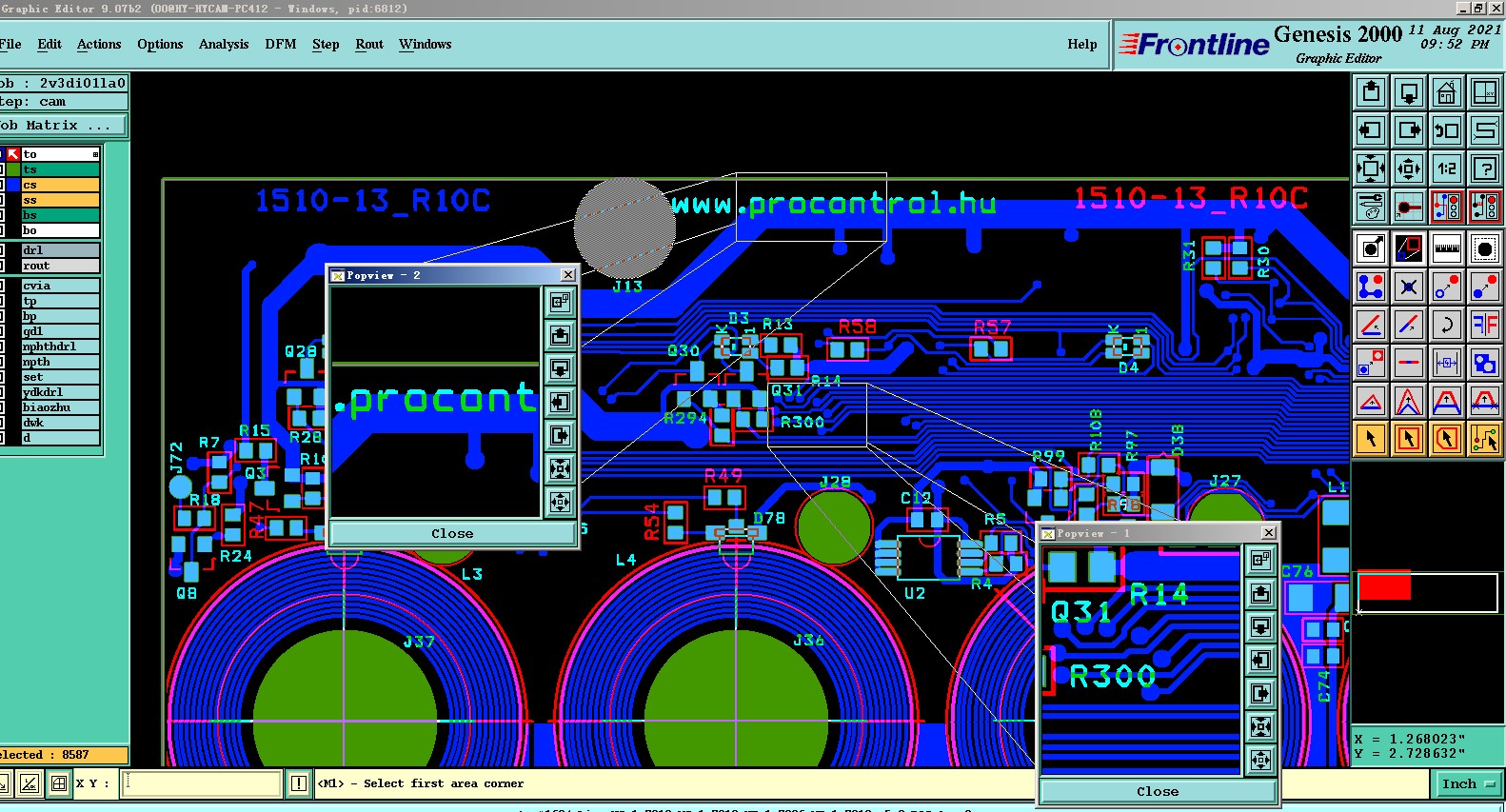This screenshot has height=812, width=1506.
Task: Toggle the visibility box for layer drl
Action: point(2,250)
